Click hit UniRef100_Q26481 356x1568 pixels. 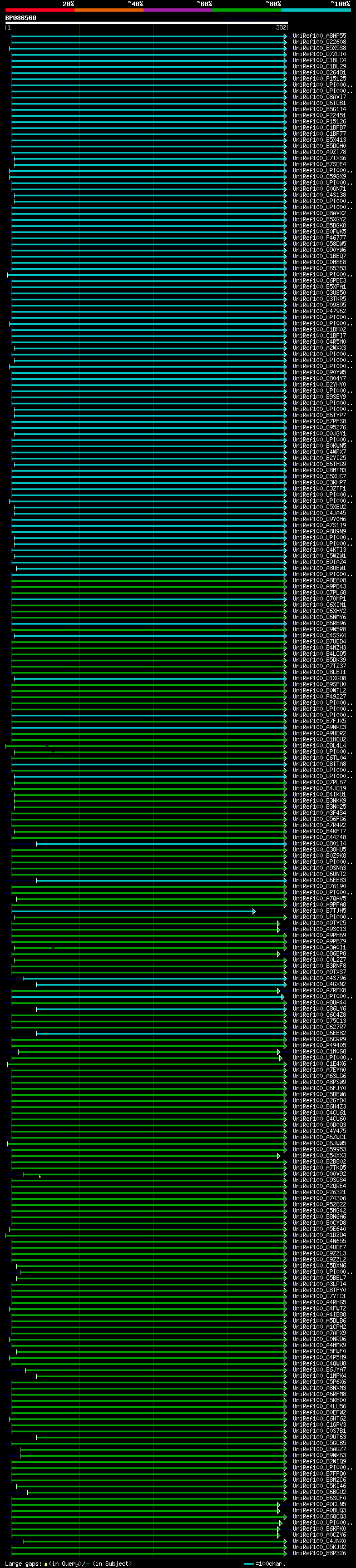[x=319, y=72]
